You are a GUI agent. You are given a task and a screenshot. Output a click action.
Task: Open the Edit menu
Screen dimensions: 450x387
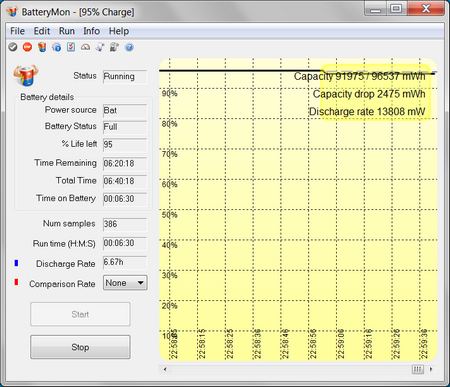[x=42, y=31]
